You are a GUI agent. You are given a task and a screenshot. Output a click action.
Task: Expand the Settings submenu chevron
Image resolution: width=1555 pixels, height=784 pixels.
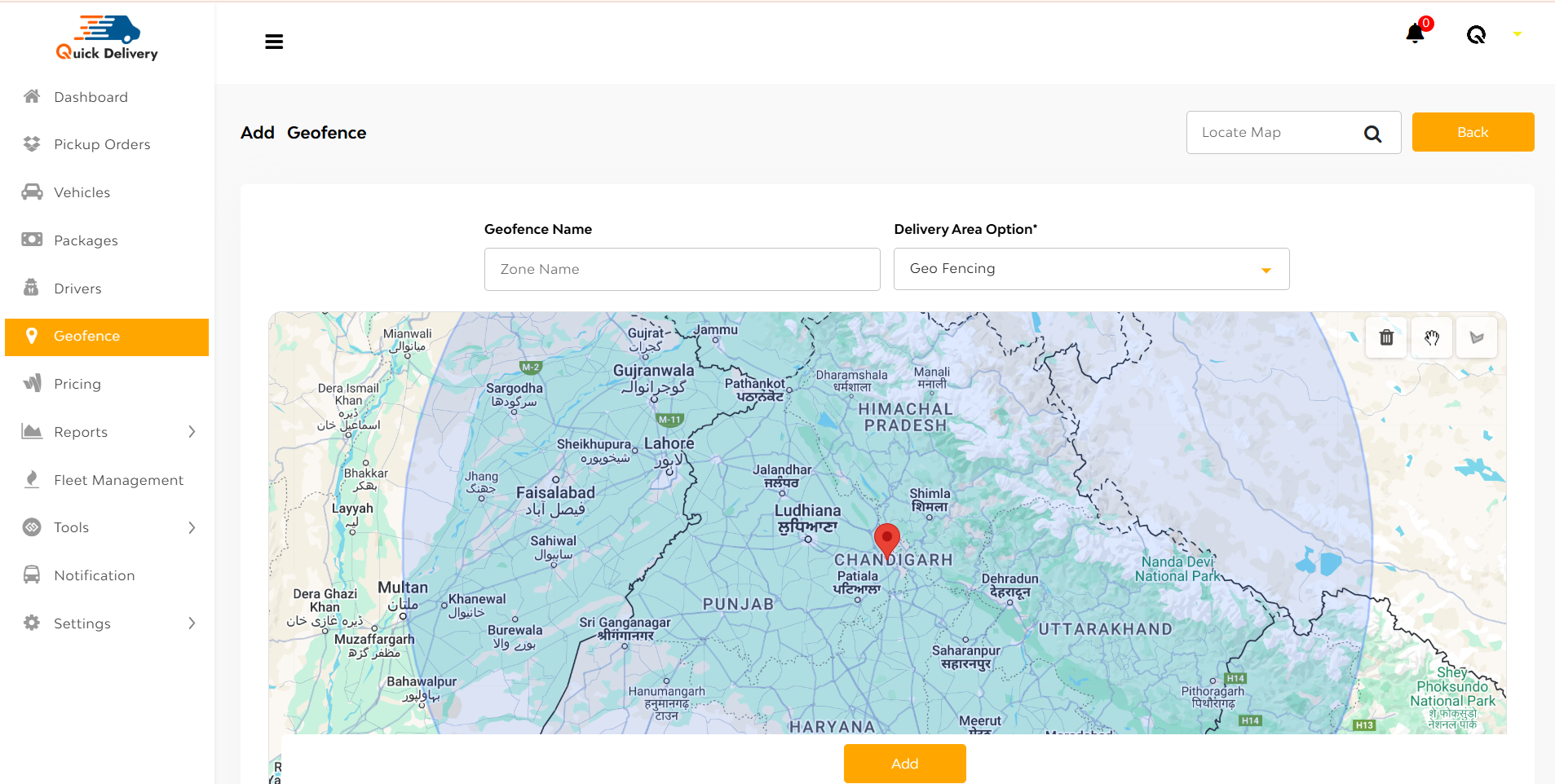[x=192, y=623]
